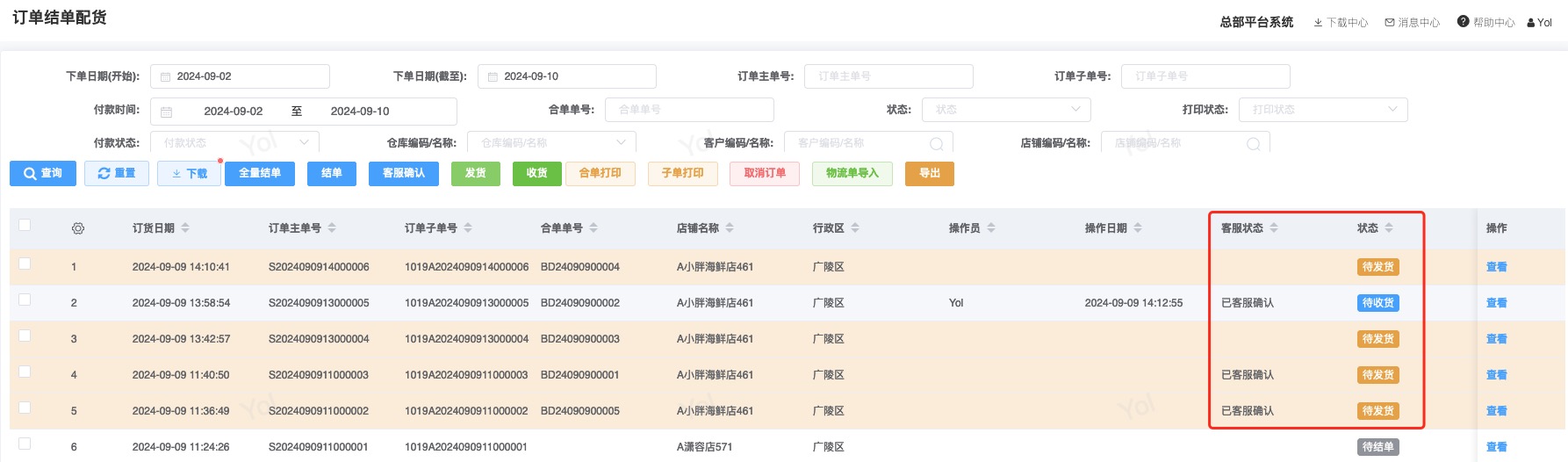
Task: Click the blue 查询 search button
Action: [43, 174]
